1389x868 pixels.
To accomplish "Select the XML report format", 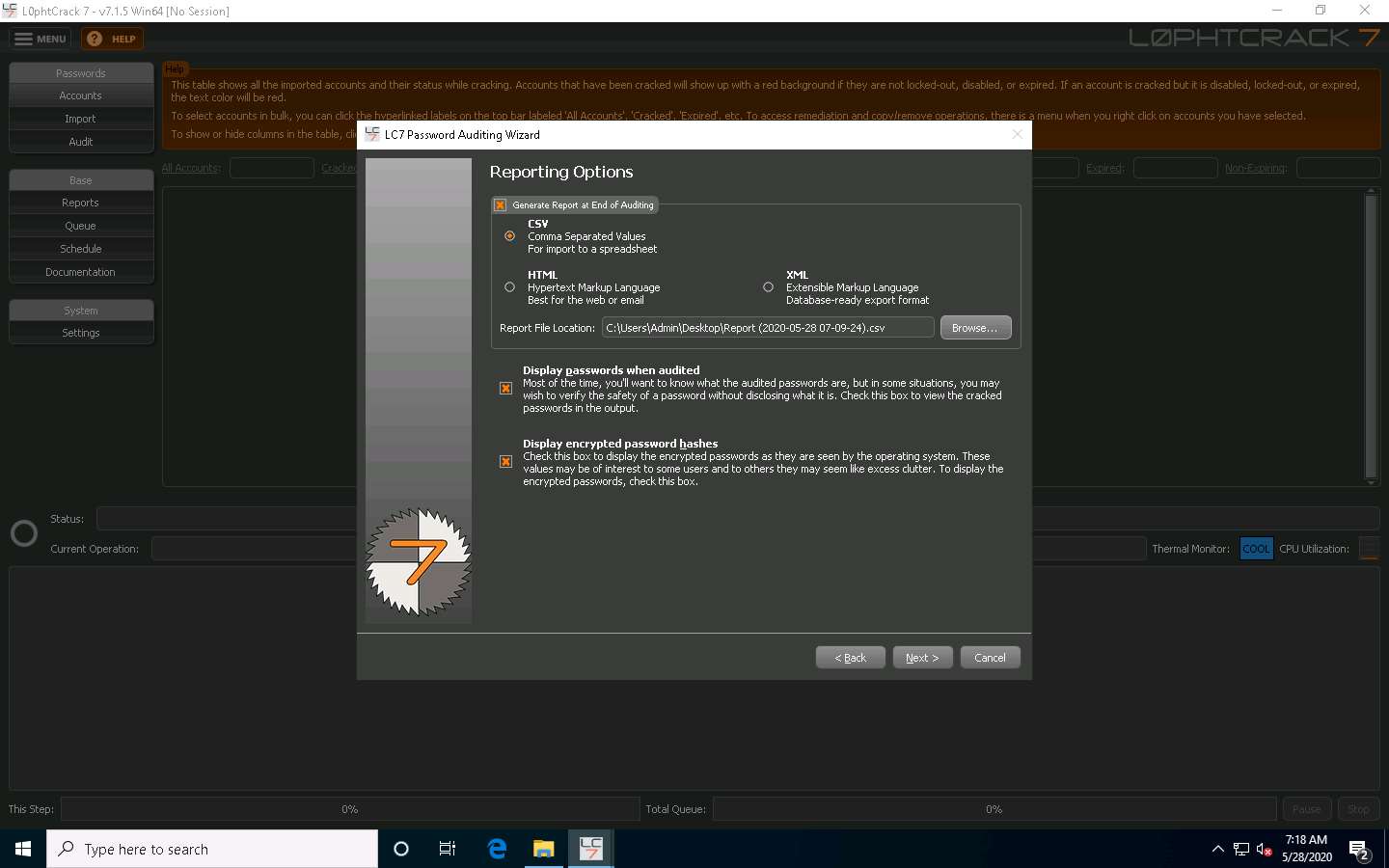I will 768,286.
